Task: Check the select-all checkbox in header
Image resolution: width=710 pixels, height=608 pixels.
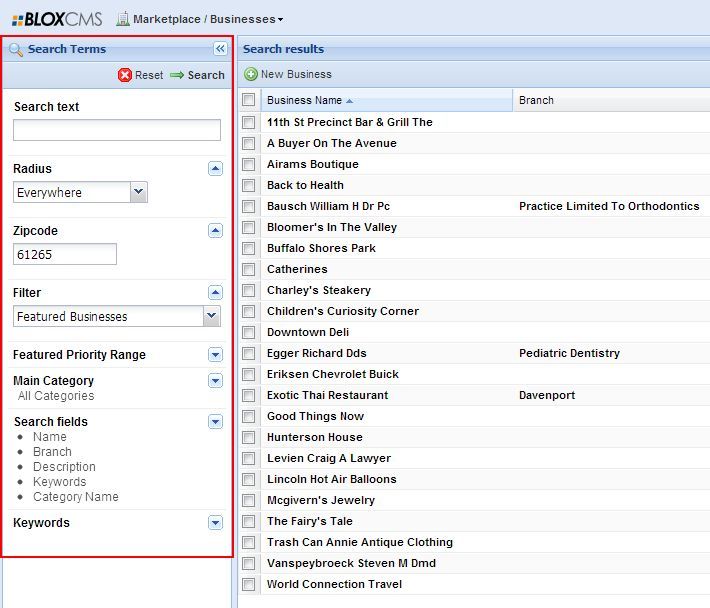Action: tap(248, 100)
